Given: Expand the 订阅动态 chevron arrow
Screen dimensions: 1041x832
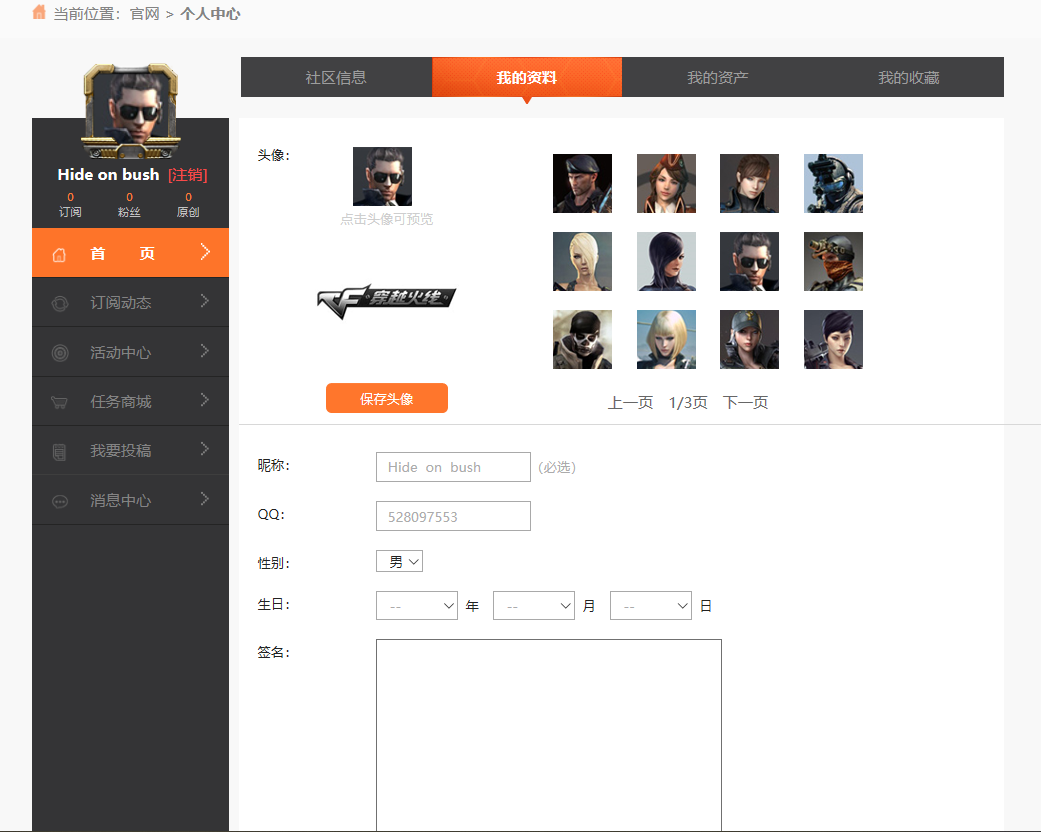Looking at the screenshot, I should [x=205, y=301].
